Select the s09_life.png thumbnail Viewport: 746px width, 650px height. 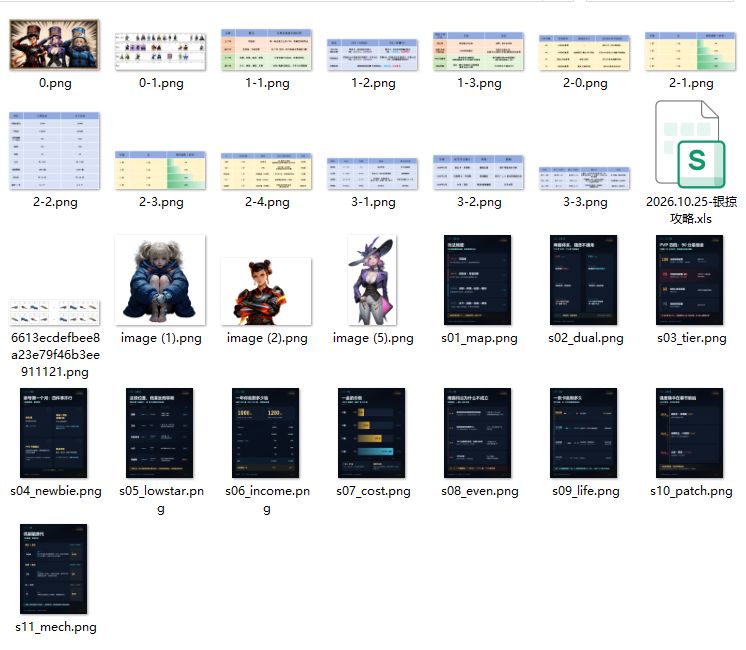584,433
